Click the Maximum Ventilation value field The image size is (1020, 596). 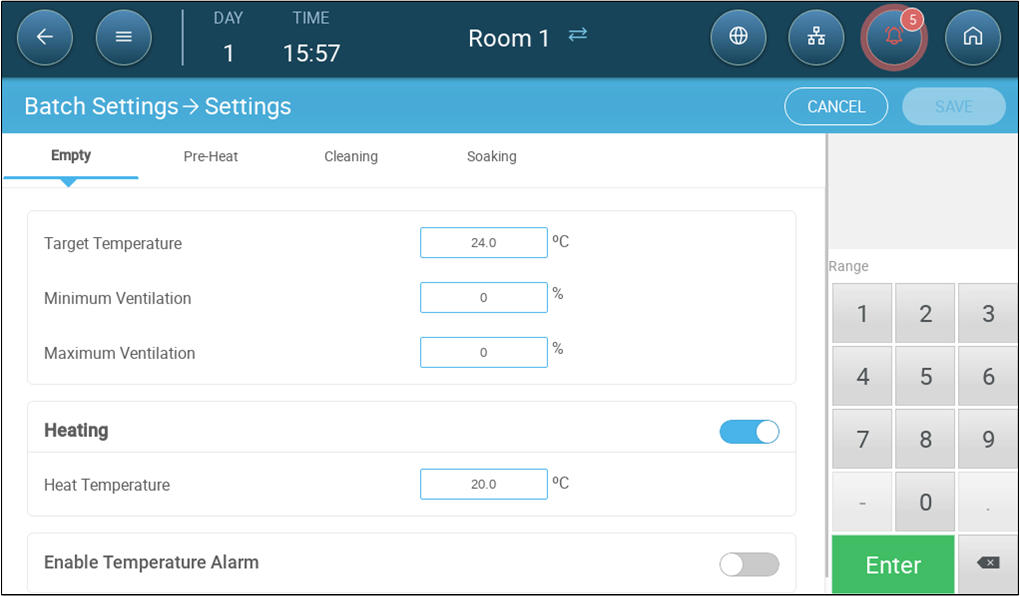tap(483, 353)
